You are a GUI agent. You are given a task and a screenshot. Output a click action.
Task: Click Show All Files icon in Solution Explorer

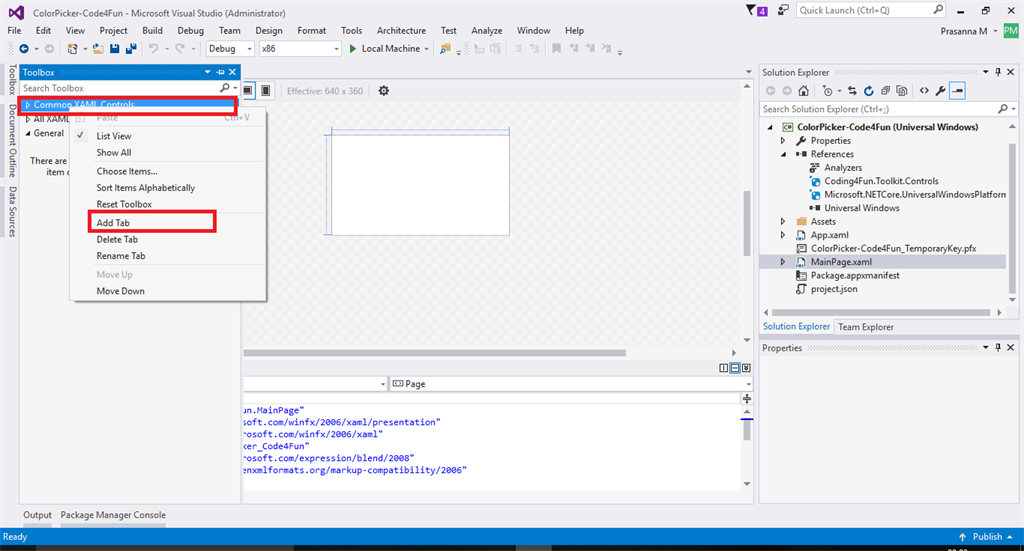coord(902,91)
